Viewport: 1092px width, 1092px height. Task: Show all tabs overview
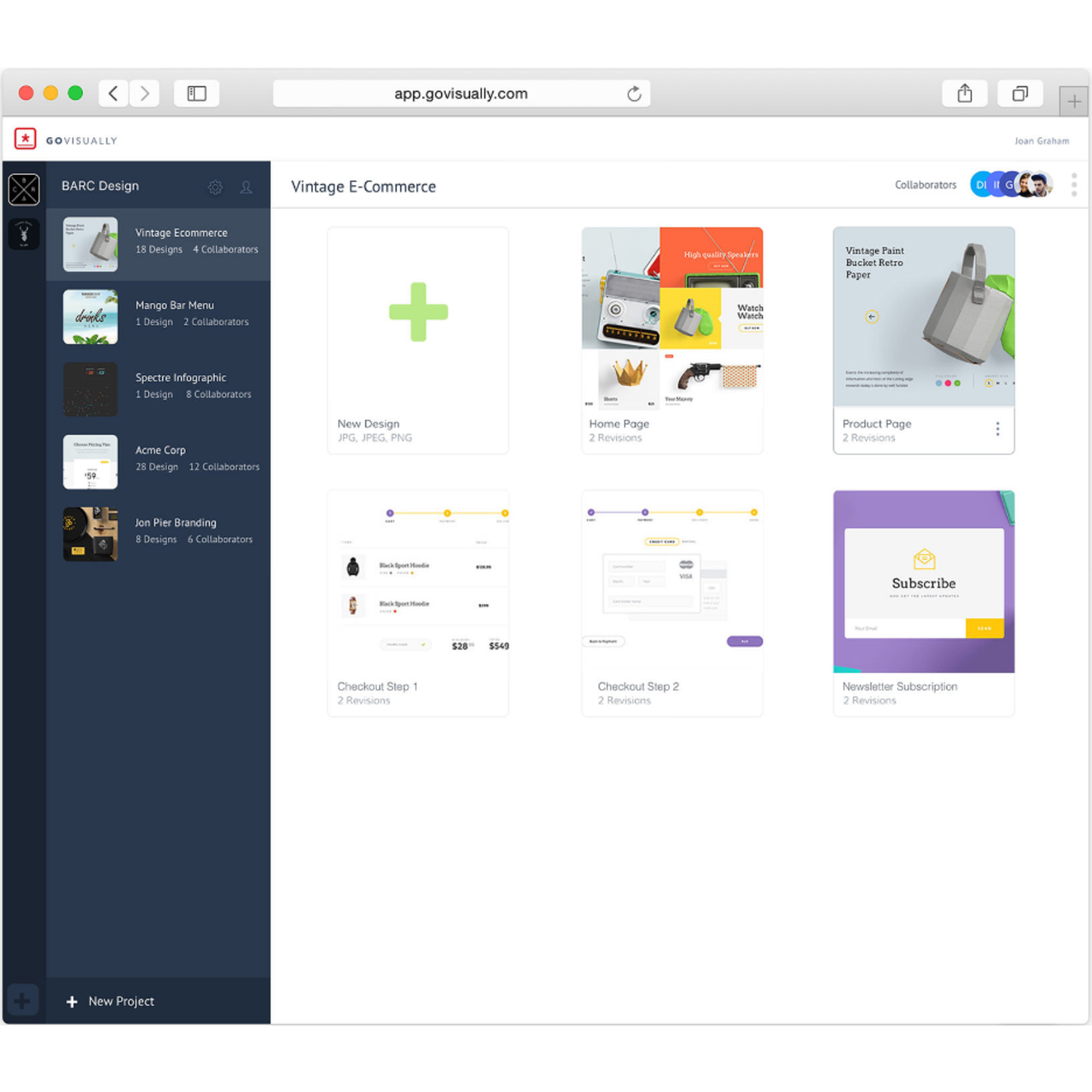tap(1019, 94)
